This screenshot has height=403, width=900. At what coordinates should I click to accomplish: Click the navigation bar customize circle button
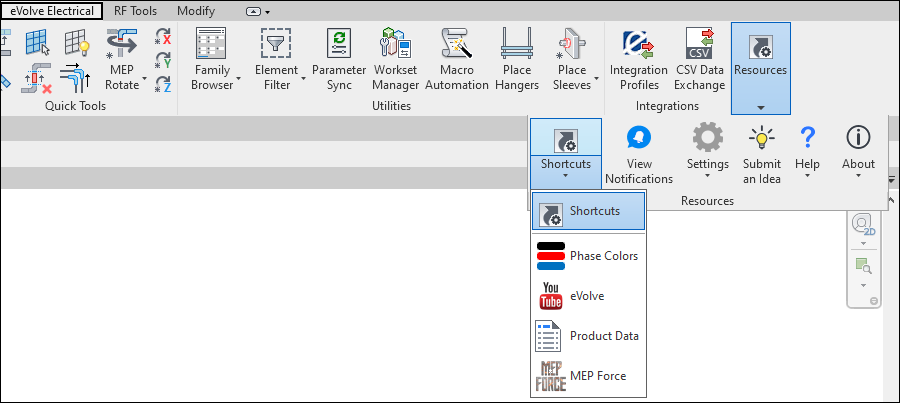(x=874, y=301)
